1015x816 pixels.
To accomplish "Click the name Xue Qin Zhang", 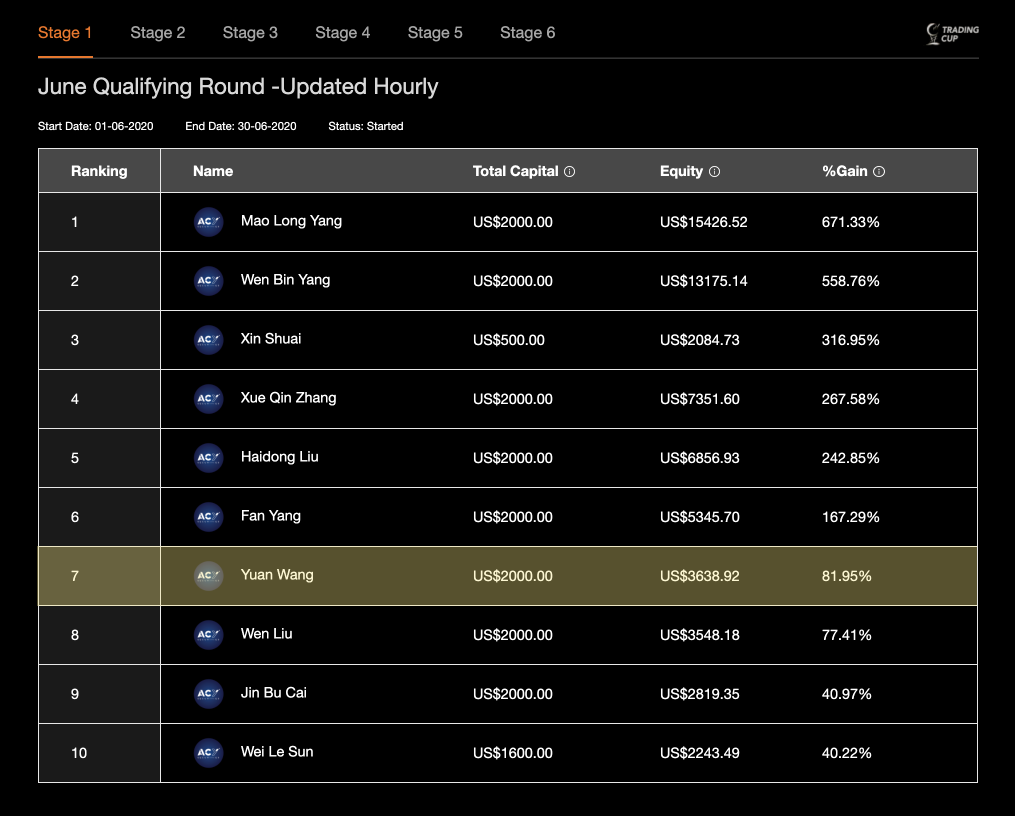I will tap(288, 398).
